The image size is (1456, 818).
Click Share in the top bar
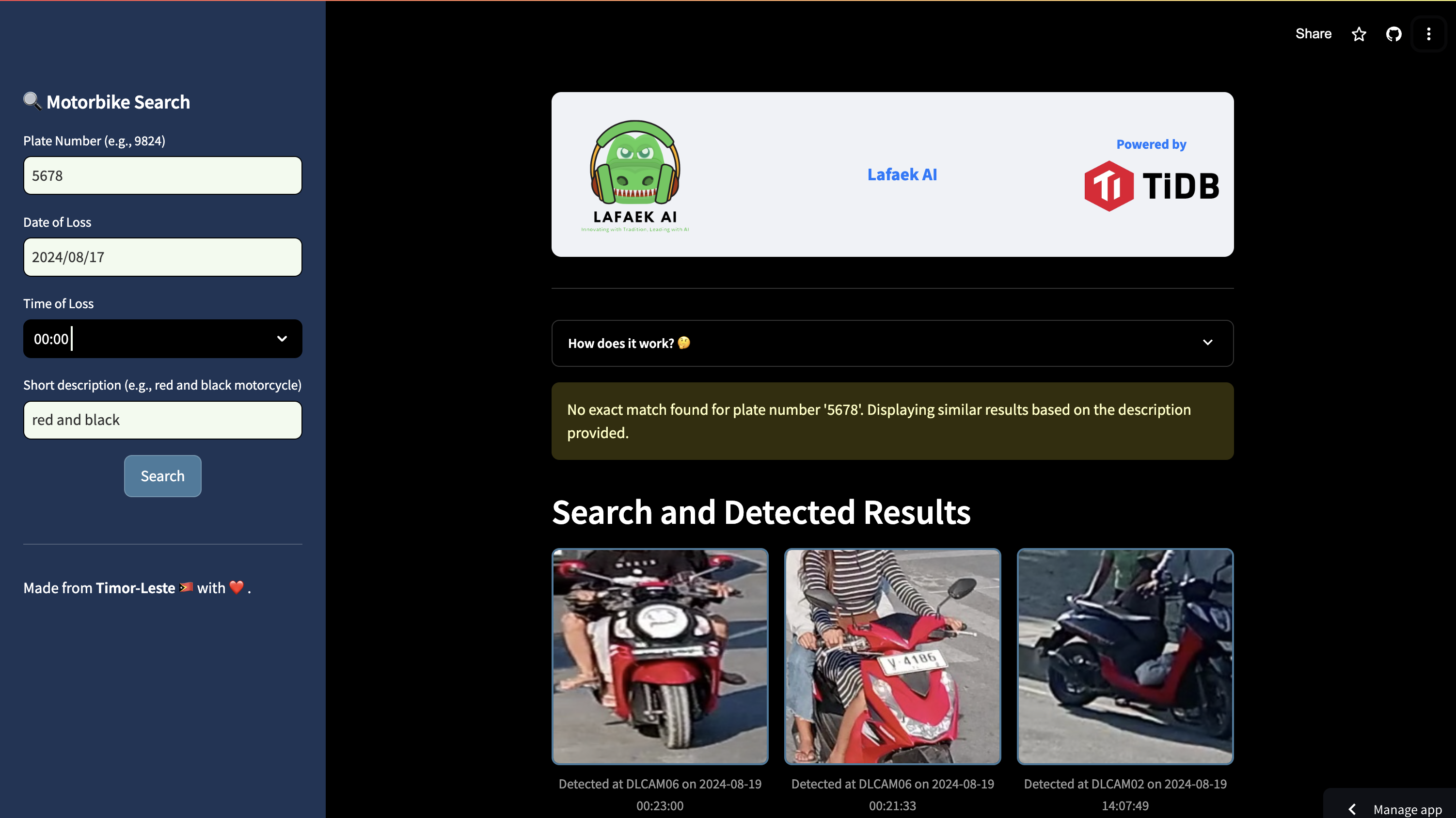point(1313,34)
